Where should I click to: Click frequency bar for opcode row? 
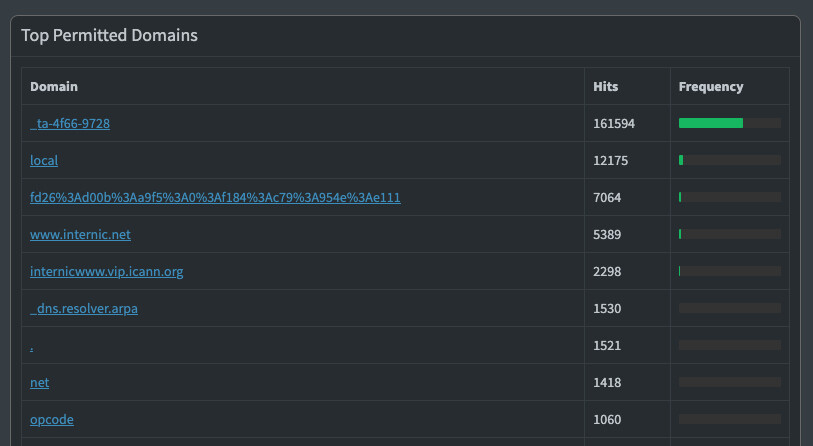pos(730,419)
